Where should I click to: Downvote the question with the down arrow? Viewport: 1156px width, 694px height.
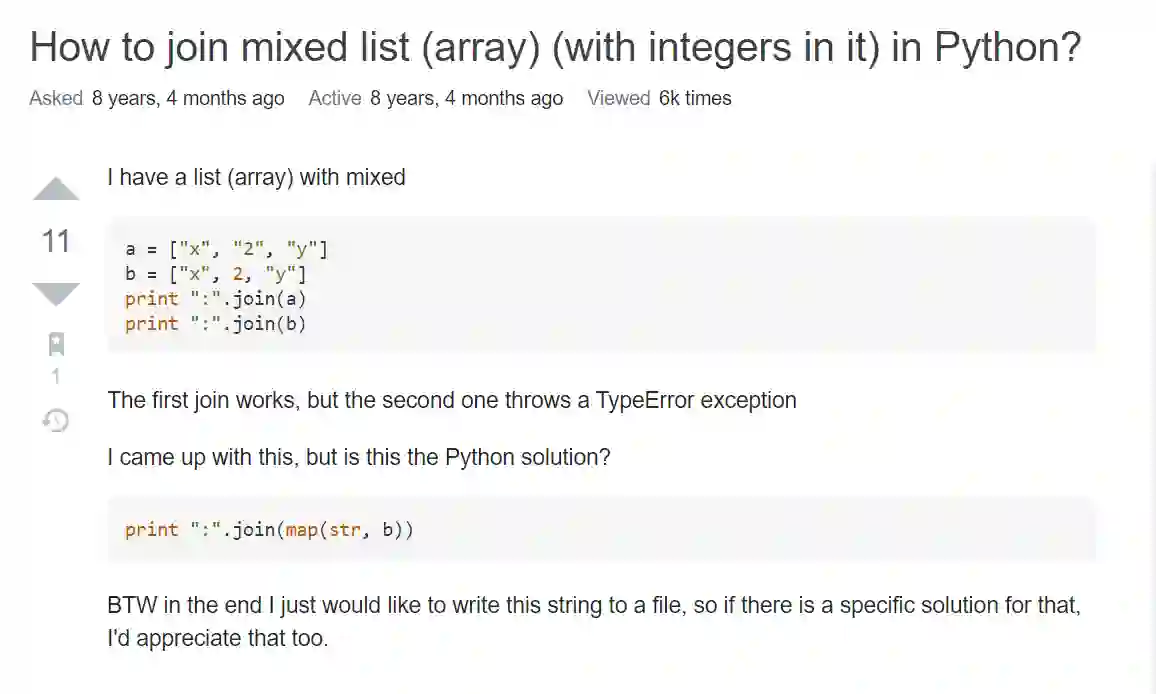(56, 293)
